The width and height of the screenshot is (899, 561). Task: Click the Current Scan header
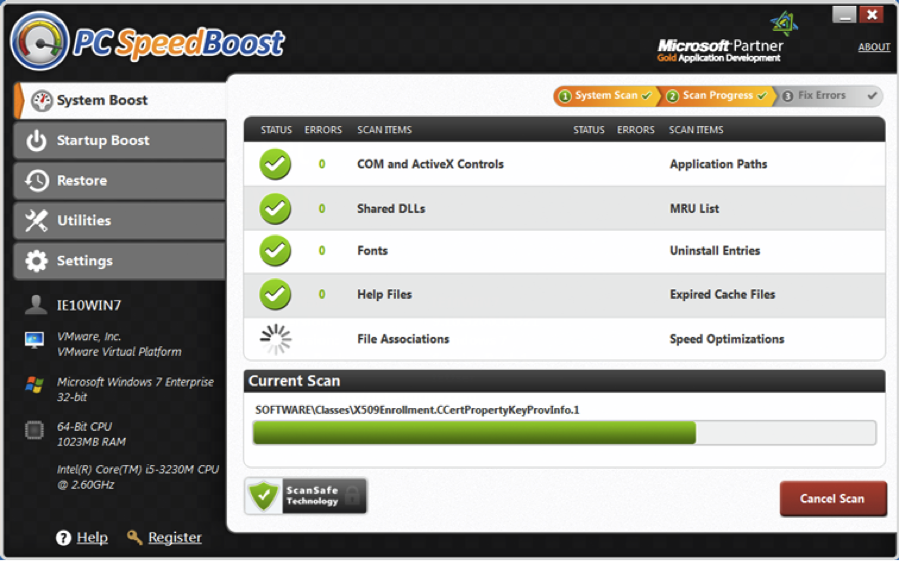564,381
